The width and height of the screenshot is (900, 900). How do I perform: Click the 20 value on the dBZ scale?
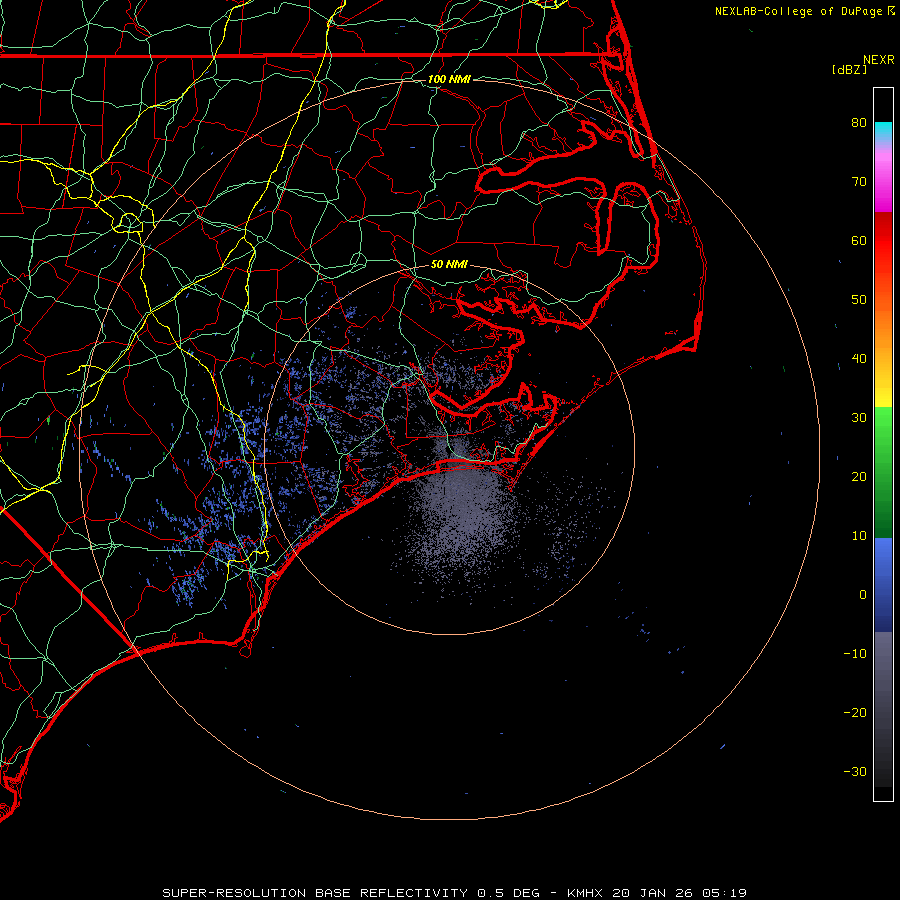tap(859, 477)
